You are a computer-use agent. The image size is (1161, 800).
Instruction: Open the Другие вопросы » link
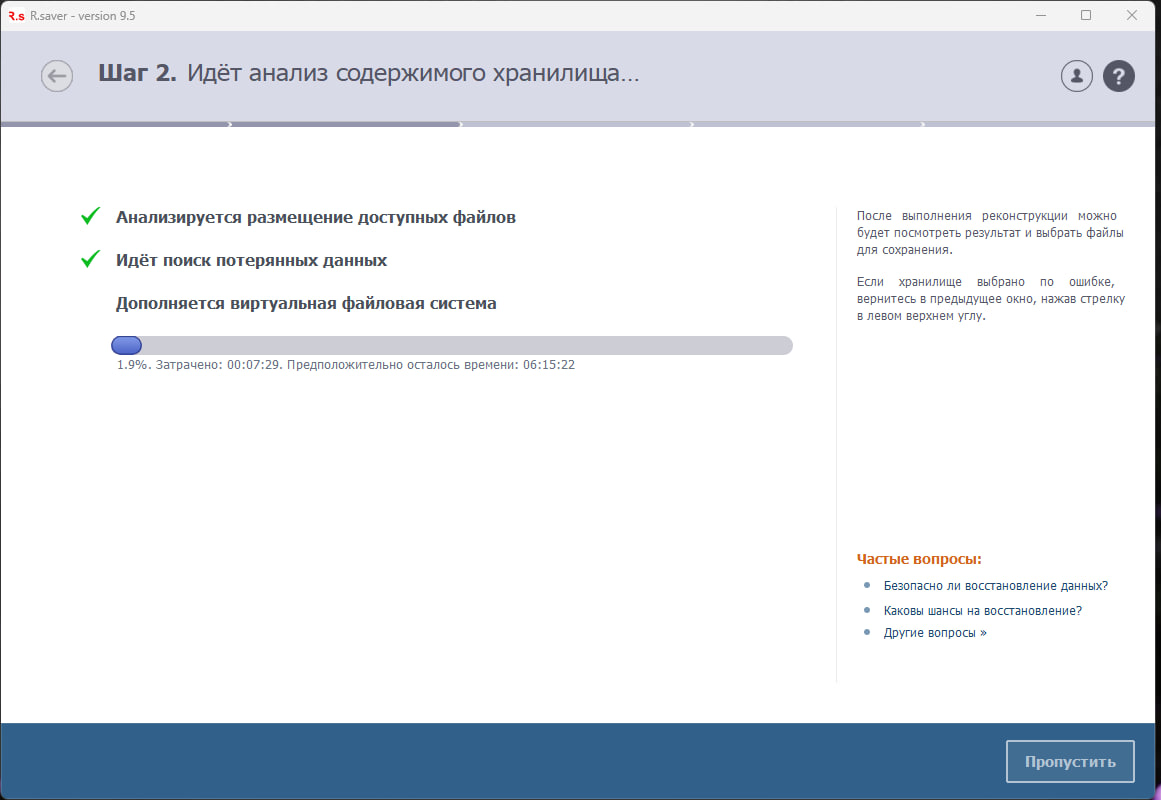tap(934, 633)
